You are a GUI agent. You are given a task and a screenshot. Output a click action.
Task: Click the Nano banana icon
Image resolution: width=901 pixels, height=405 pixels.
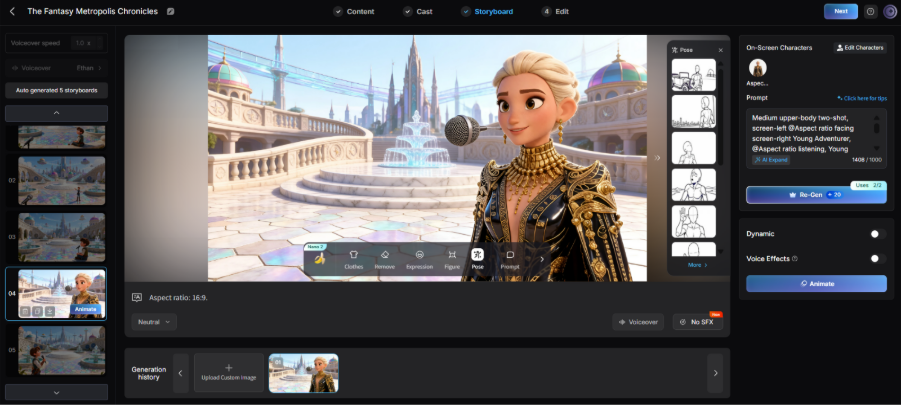click(319, 259)
